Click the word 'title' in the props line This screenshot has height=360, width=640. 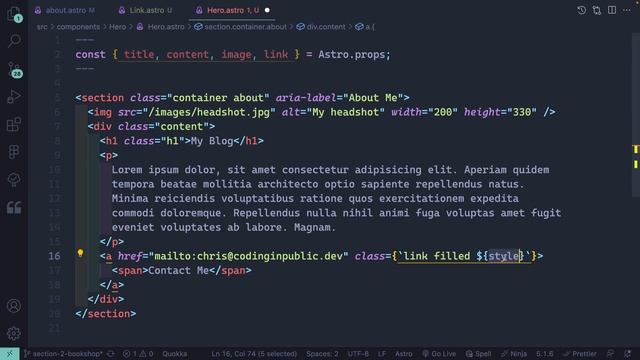(x=139, y=54)
